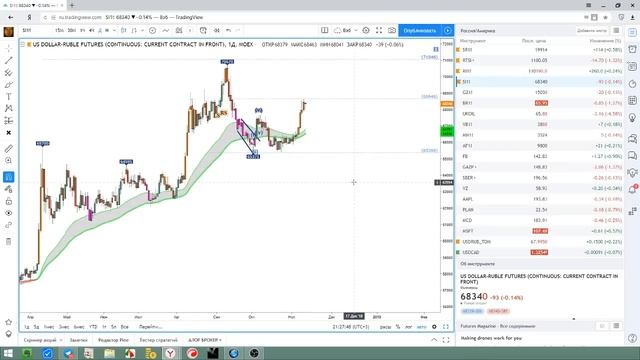This screenshot has width=640, height=360.
Task: Open the calendar panel in the right sidebar
Action: (x=632, y=100)
